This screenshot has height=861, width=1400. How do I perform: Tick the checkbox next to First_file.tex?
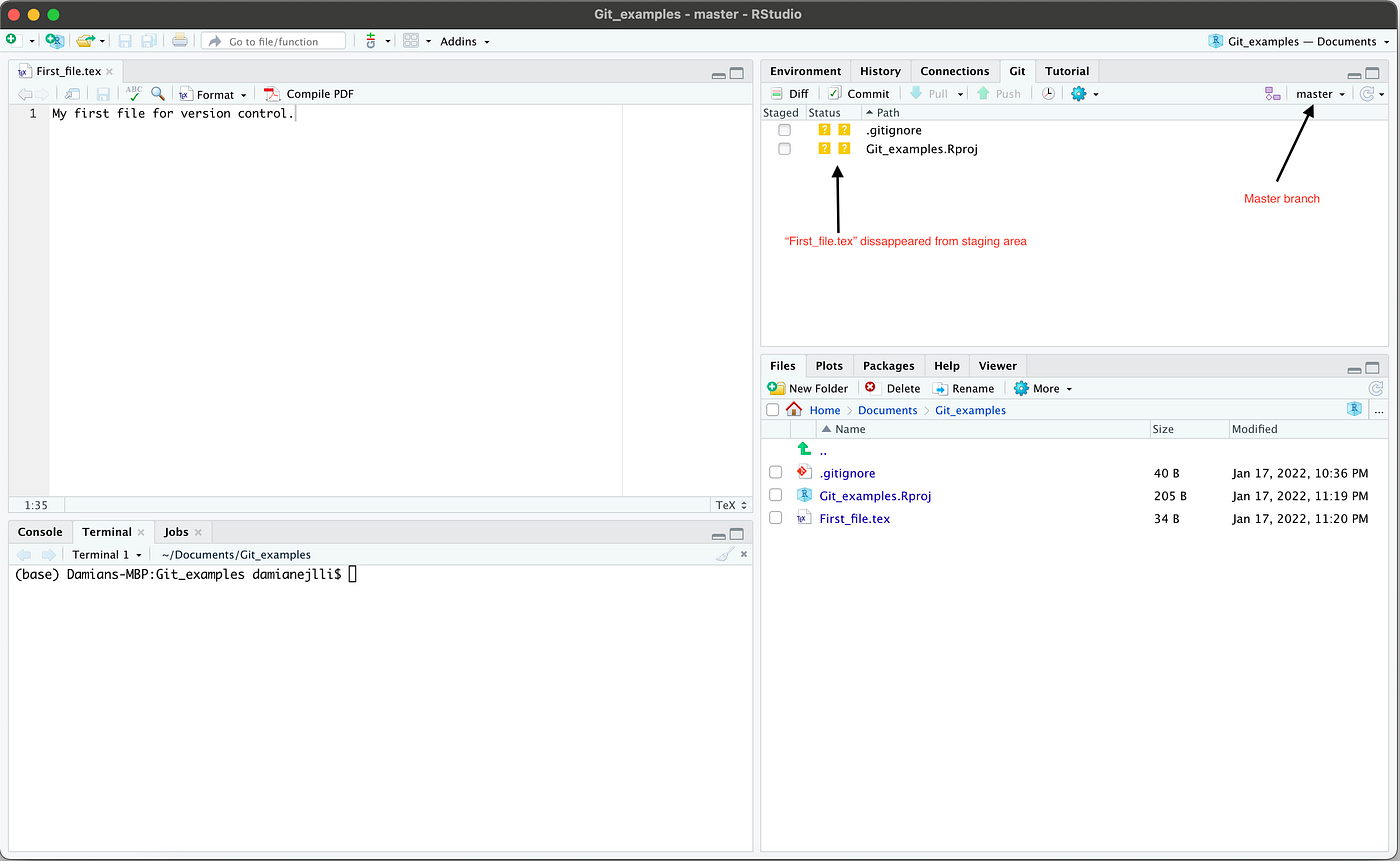click(x=775, y=518)
